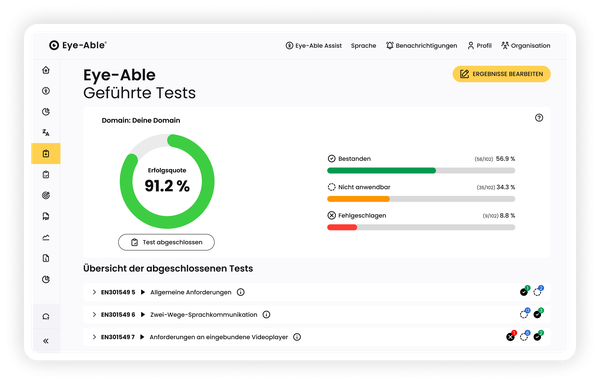Click the passed checkmark badge in the EN301549 7 row
600x383 pixels.
click(538, 336)
